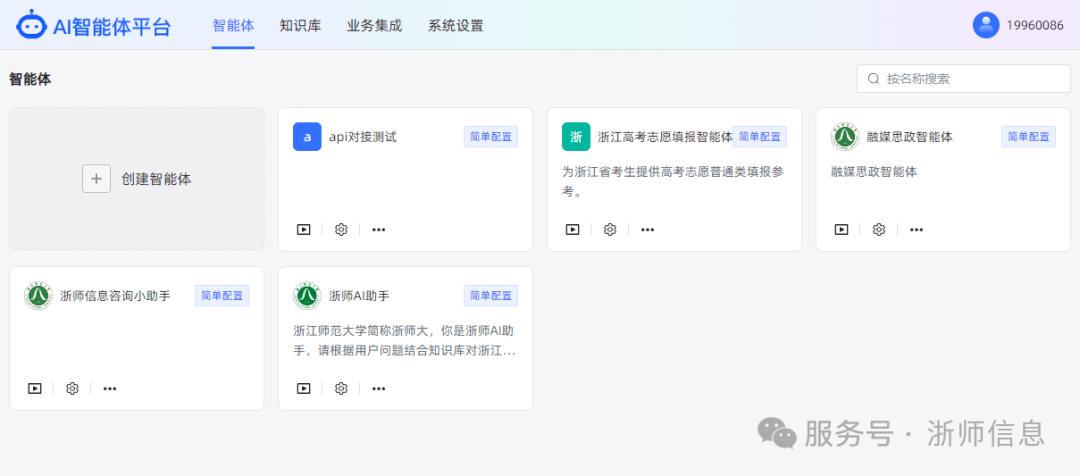Click the 浙江高考志愿填报智能体 card title
Screen dimensions: 1080x476
pyautogui.click(x=665, y=136)
